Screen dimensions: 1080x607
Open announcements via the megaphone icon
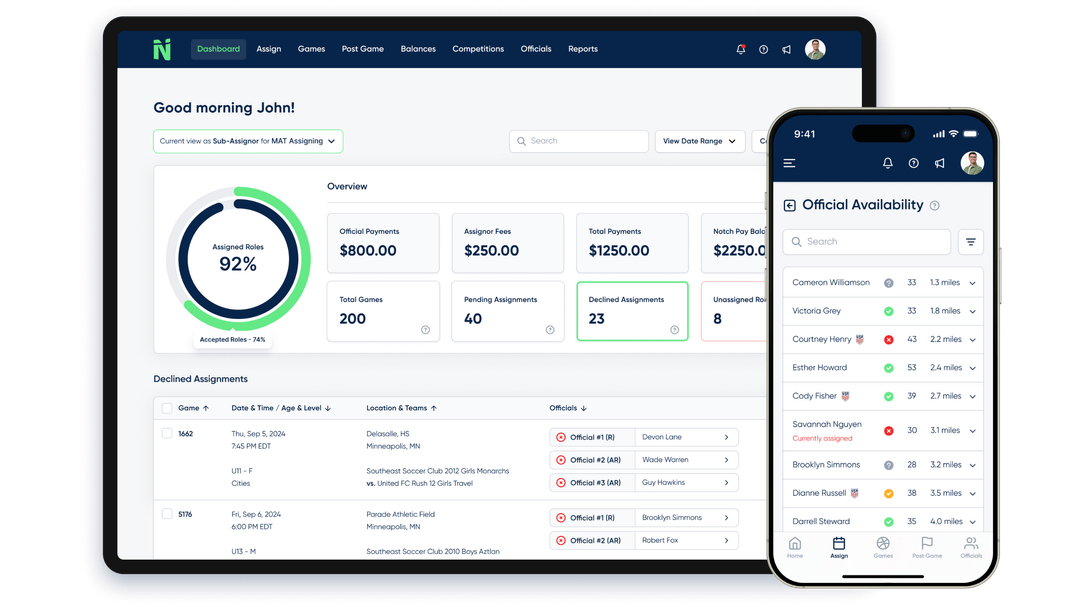[786, 49]
